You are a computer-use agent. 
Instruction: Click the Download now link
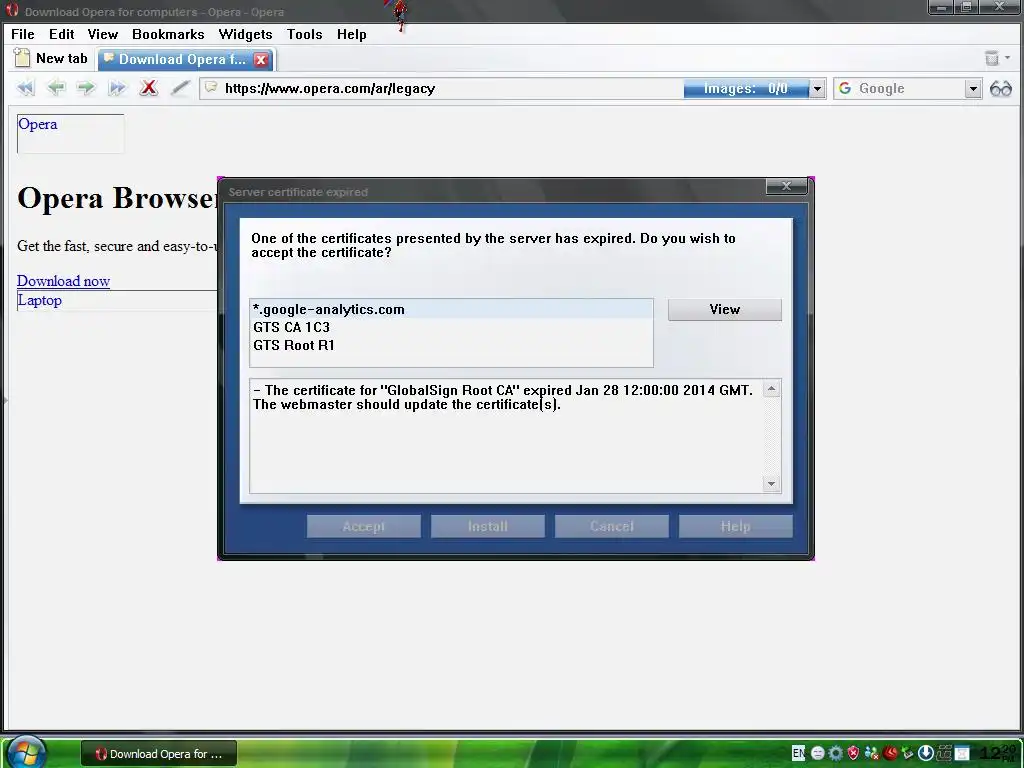63,281
